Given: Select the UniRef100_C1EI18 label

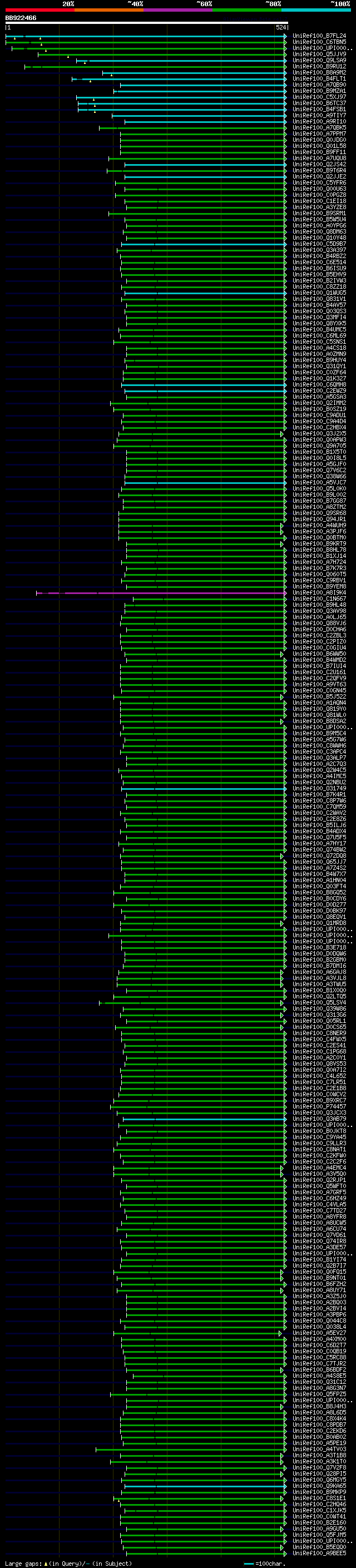Looking at the screenshot, I should (x=319, y=201).
